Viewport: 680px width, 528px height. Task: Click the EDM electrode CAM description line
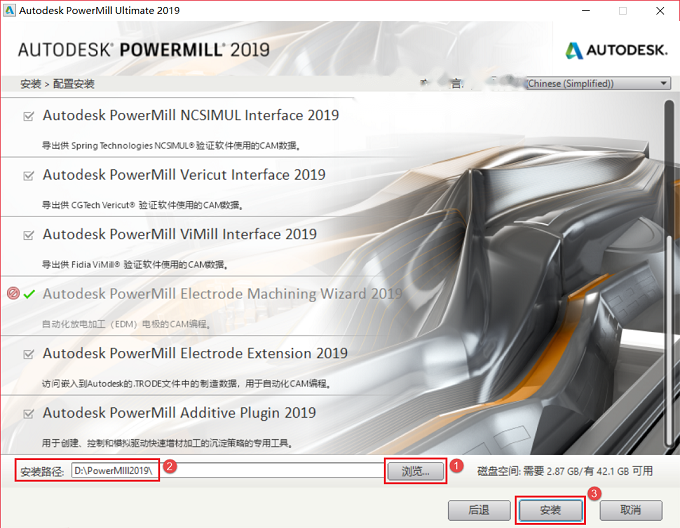coord(126,324)
